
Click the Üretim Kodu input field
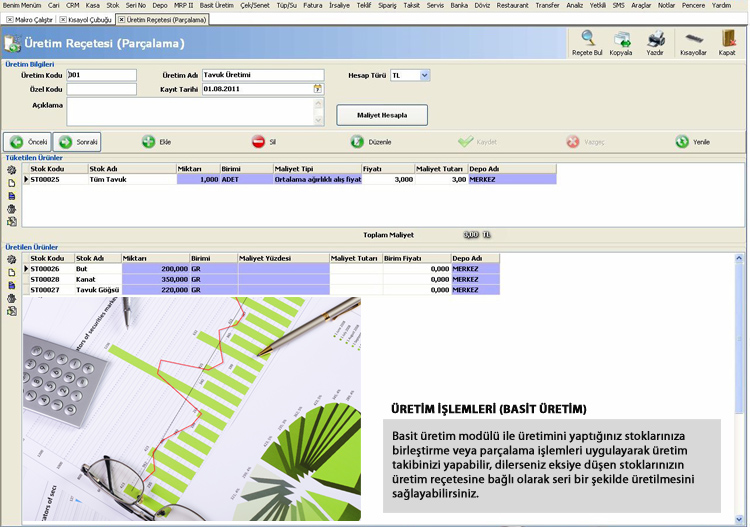point(101,75)
